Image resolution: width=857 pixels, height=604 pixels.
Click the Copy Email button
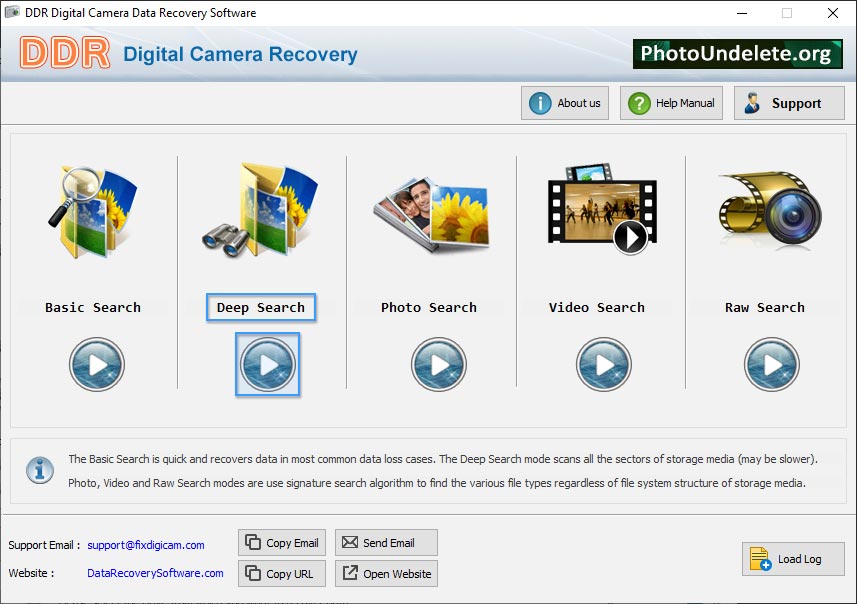pos(281,543)
